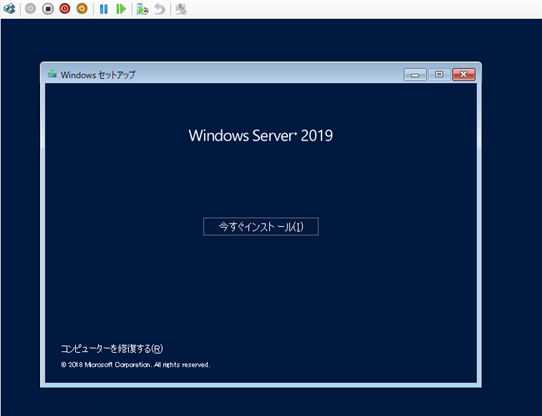The height and width of the screenshot is (416, 542).
Task: Shut down the VM with the red icon
Action: coord(65,9)
